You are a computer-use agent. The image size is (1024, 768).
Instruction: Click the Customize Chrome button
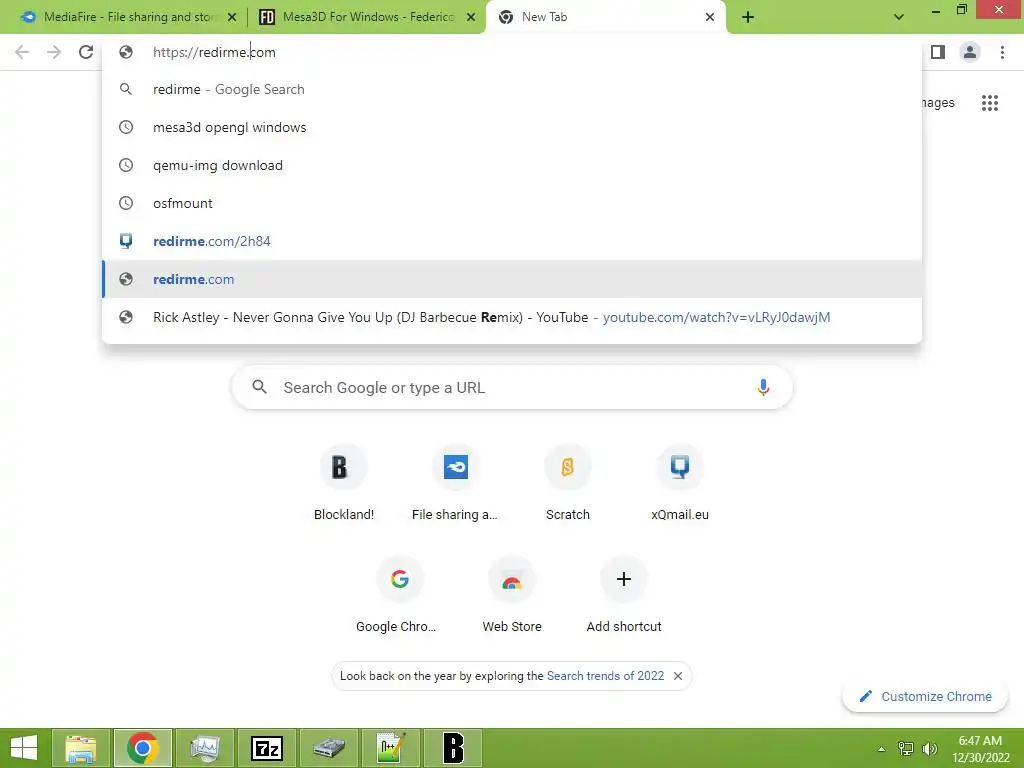tap(925, 696)
